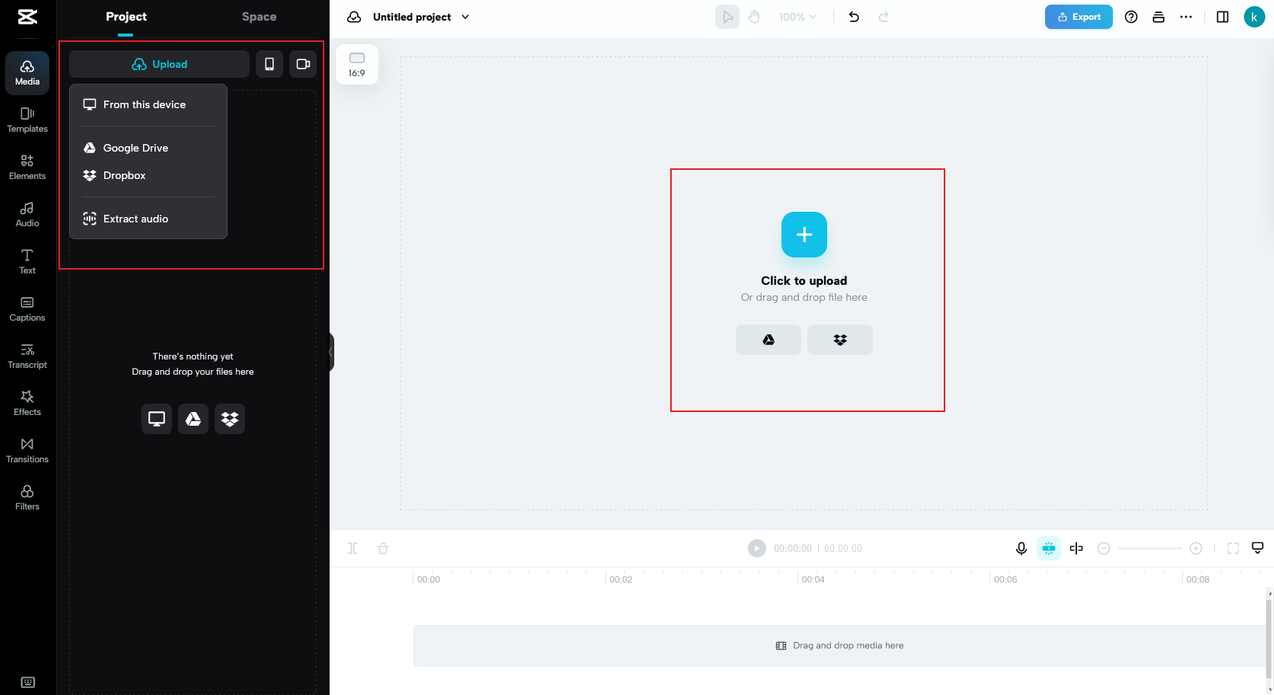This screenshot has width=1274, height=695.
Task: Click the Google Drive icon in media panel
Action: pyautogui.click(x=193, y=419)
